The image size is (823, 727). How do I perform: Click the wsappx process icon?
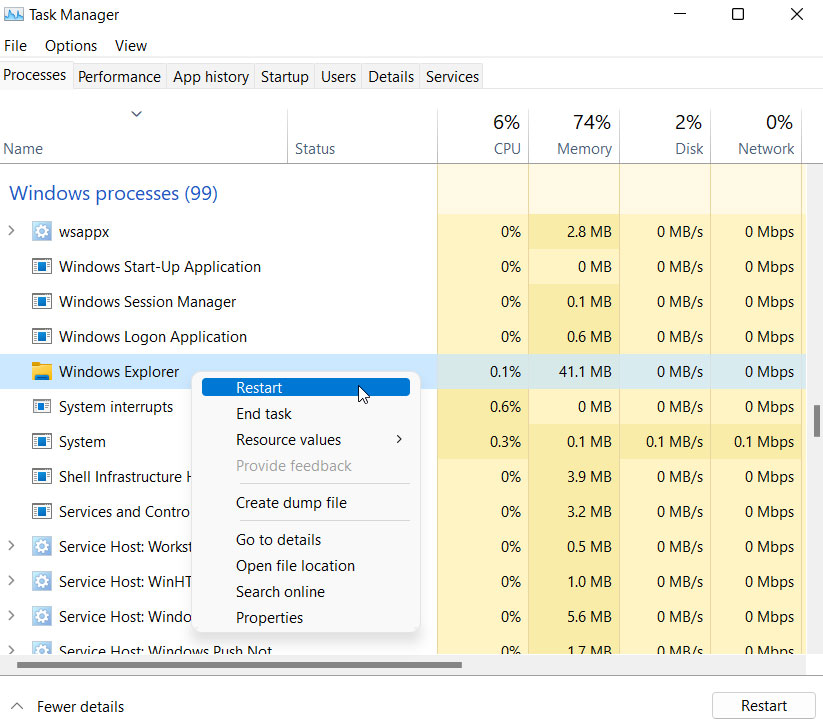click(x=41, y=231)
